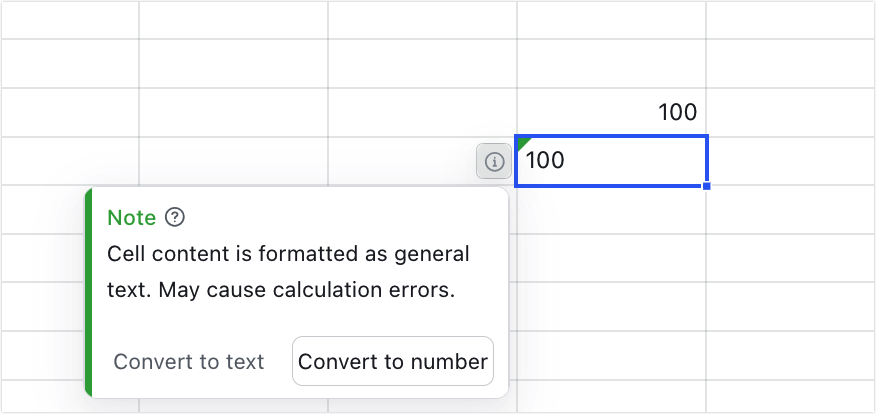This screenshot has width=876, height=414.
Task: Select the empty cell two rows above the selected cell's right neighbor
Action: pyautogui.click(x=790, y=63)
